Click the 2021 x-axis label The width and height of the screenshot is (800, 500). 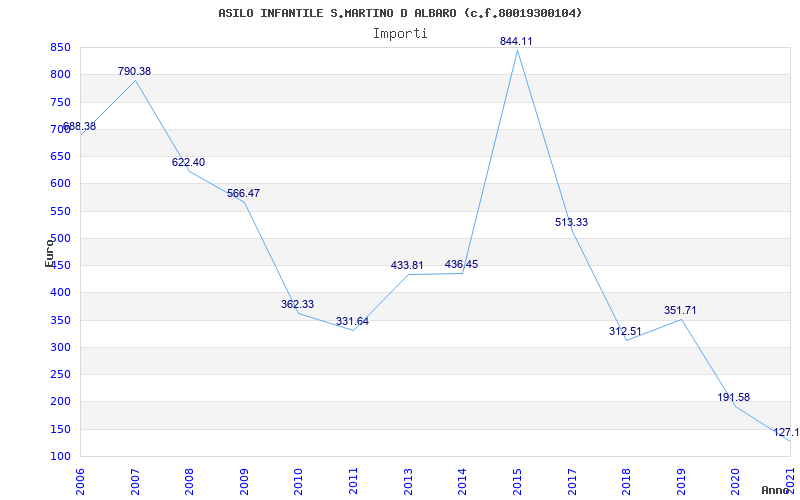790,481
